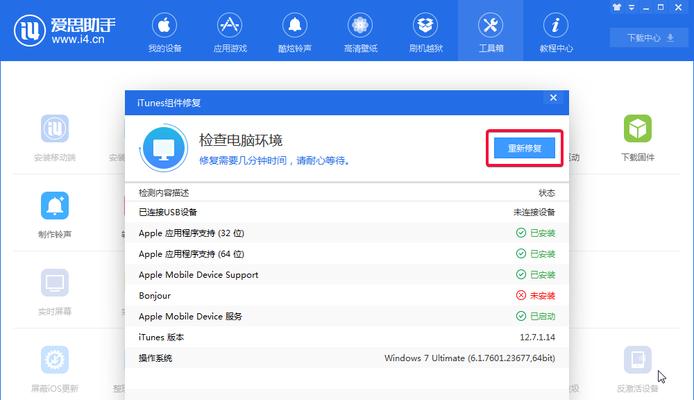This screenshot has height=400, width=694.
Task: Click the 爱思助手 i4 logo
Action: pos(65,31)
